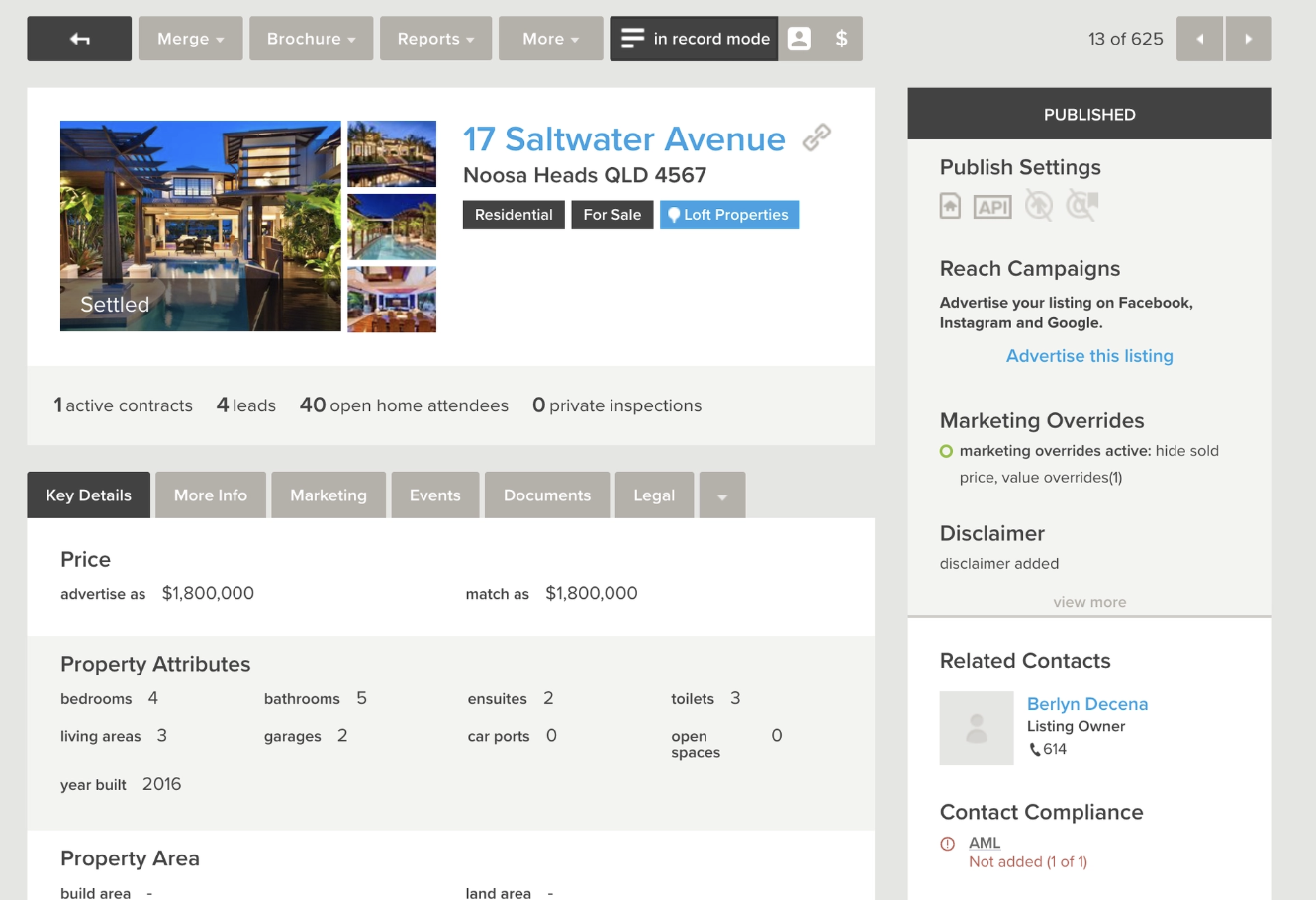This screenshot has height=900, width=1316.
Task: Select the Key Details tab
Action: click(x=88, y=495)
